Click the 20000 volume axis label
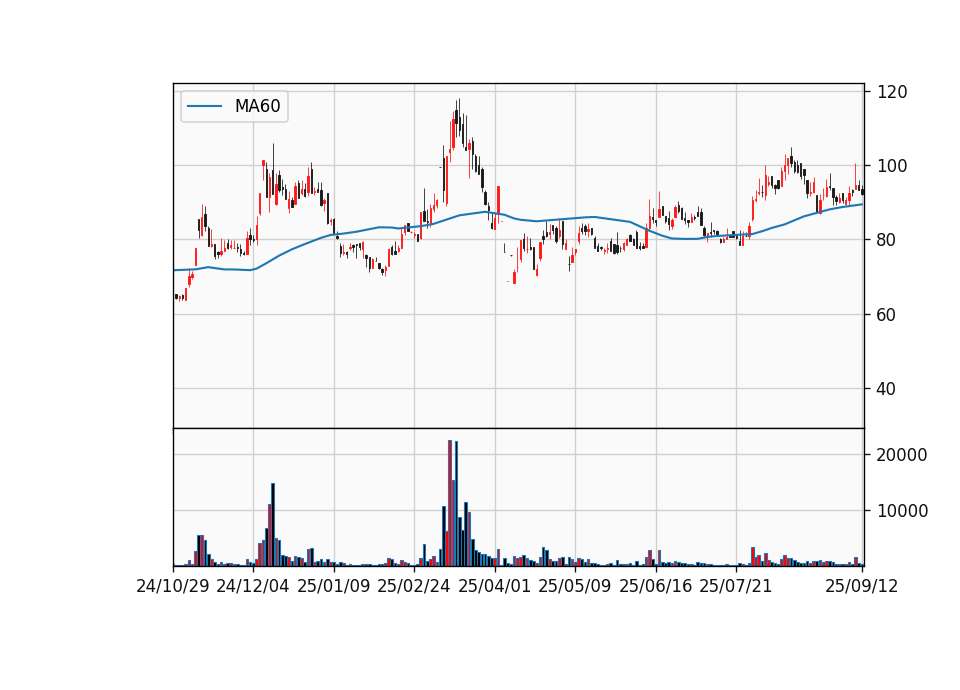 pos(902,455)
